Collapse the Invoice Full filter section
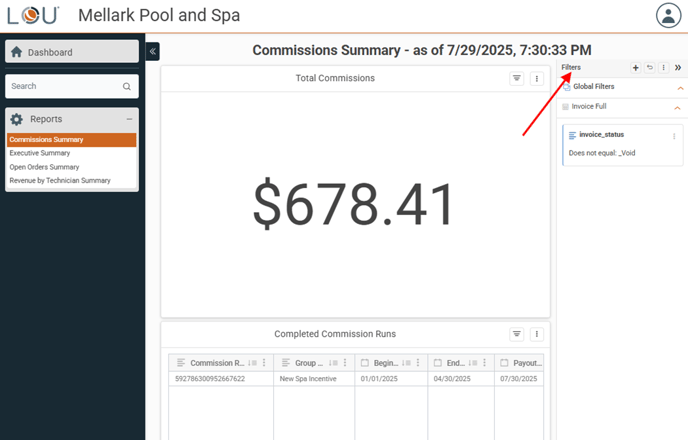Viewport: 688px width, 440px height. pos(678,107)
